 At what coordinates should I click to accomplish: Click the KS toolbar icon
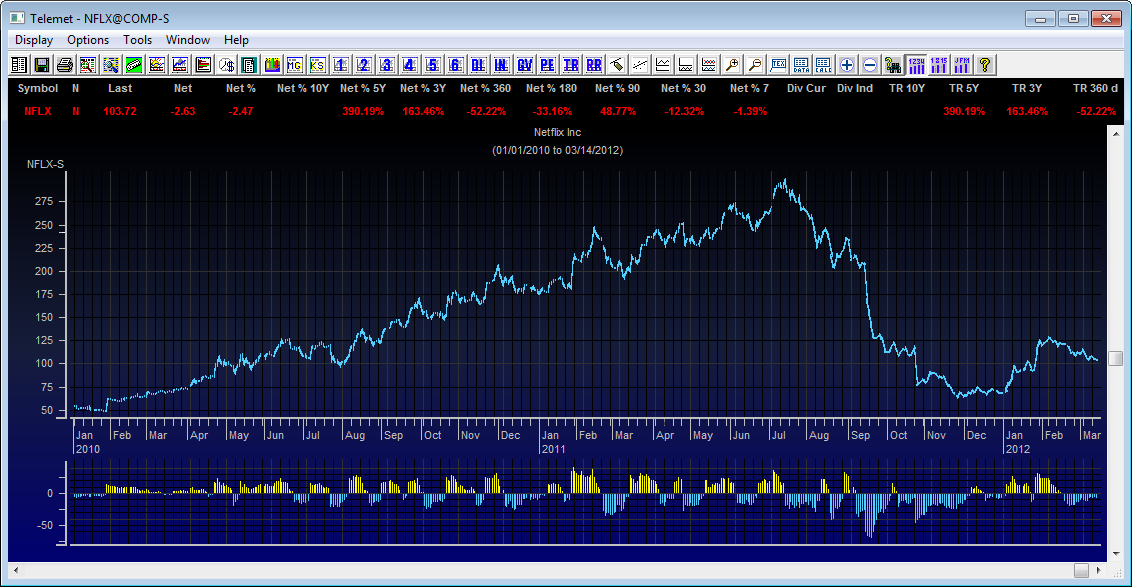tap(318, 65)
